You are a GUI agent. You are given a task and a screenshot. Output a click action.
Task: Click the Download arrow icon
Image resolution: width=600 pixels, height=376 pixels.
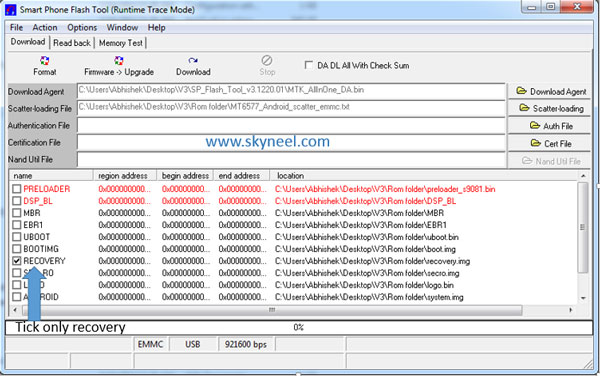point(193,60)
